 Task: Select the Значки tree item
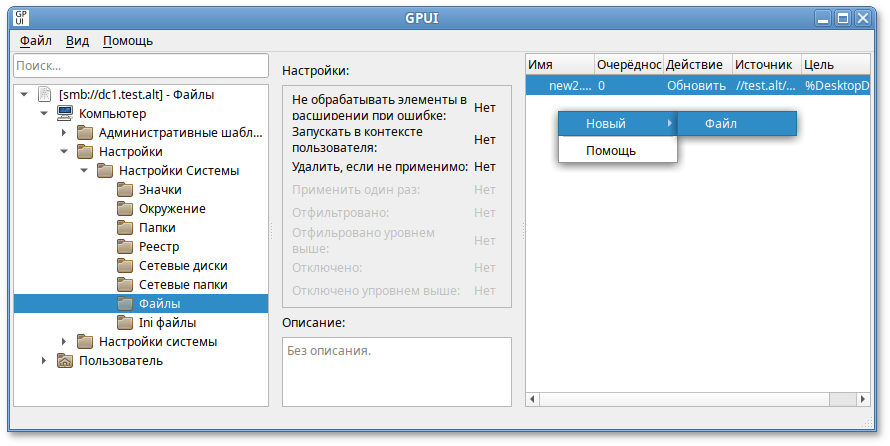tap(160, 190)
